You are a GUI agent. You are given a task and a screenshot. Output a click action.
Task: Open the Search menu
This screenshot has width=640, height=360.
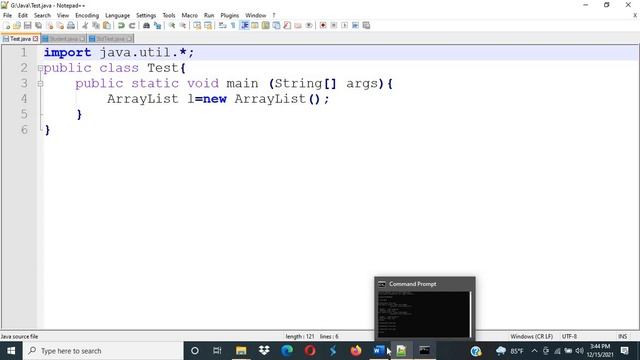(x=42, y=15)
